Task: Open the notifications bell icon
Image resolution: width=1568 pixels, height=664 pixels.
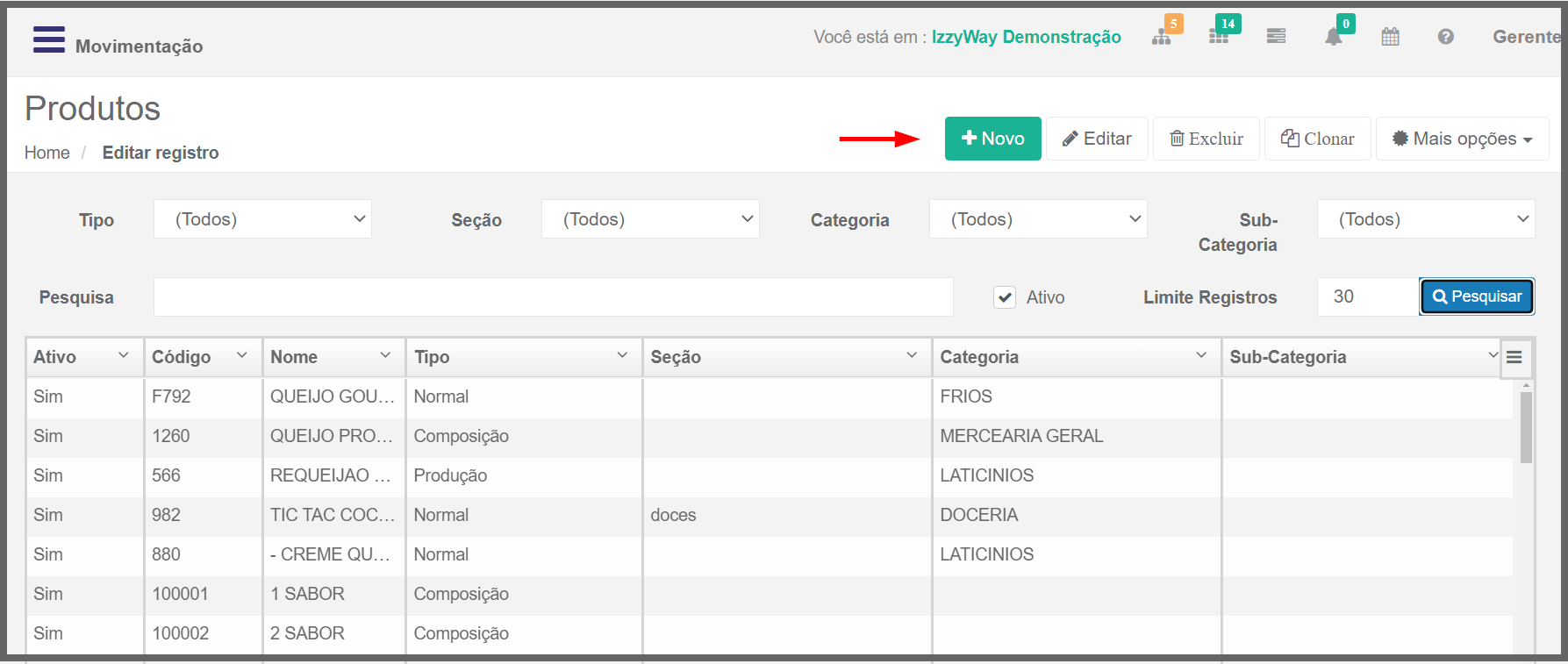Action: (1334, 37)
